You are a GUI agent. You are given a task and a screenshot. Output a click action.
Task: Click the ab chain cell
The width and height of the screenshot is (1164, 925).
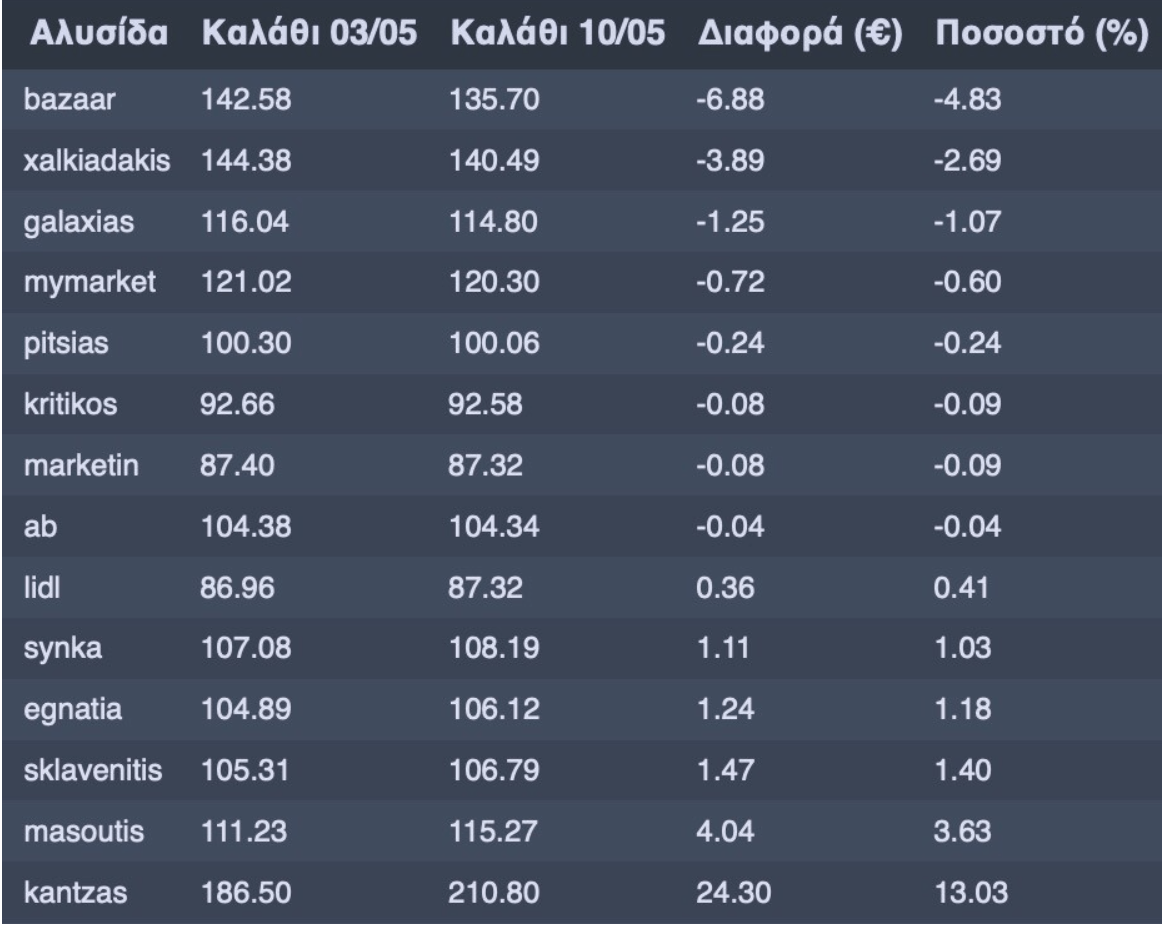(x=40, y=526)
